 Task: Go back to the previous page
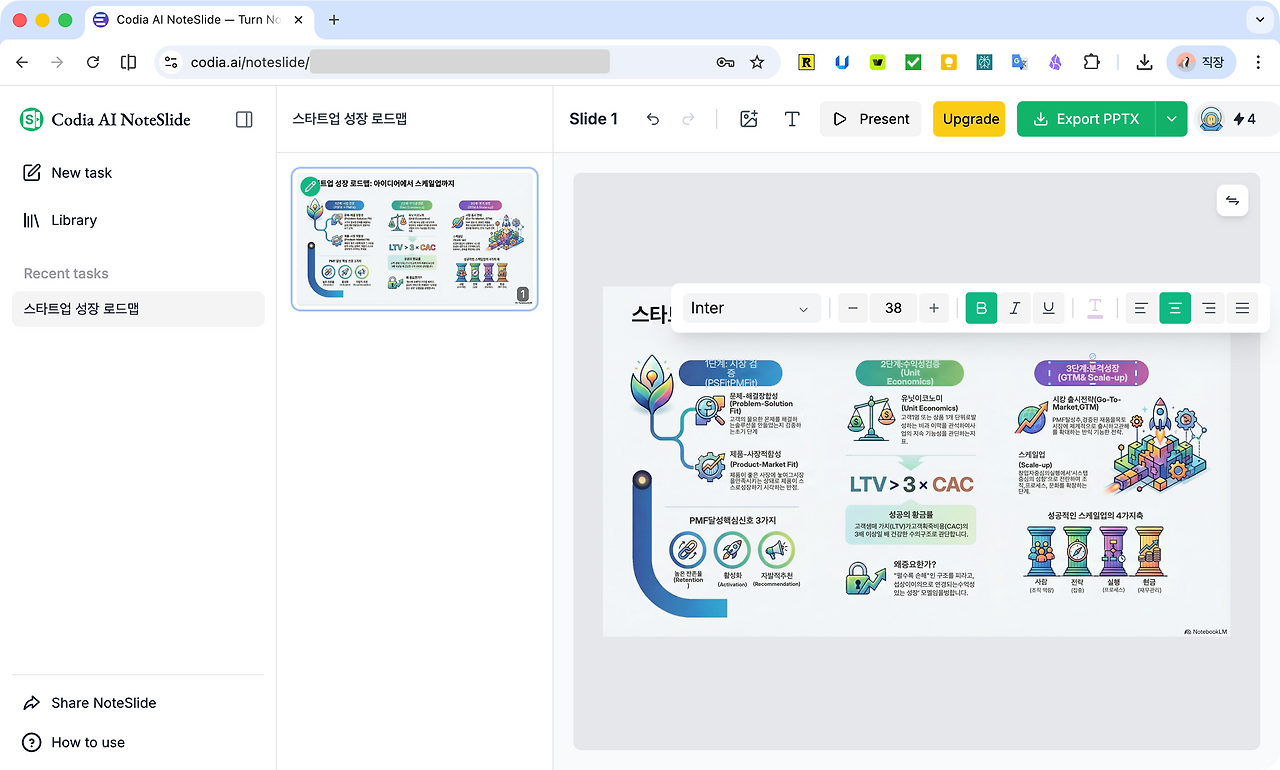tap(22, 62)
